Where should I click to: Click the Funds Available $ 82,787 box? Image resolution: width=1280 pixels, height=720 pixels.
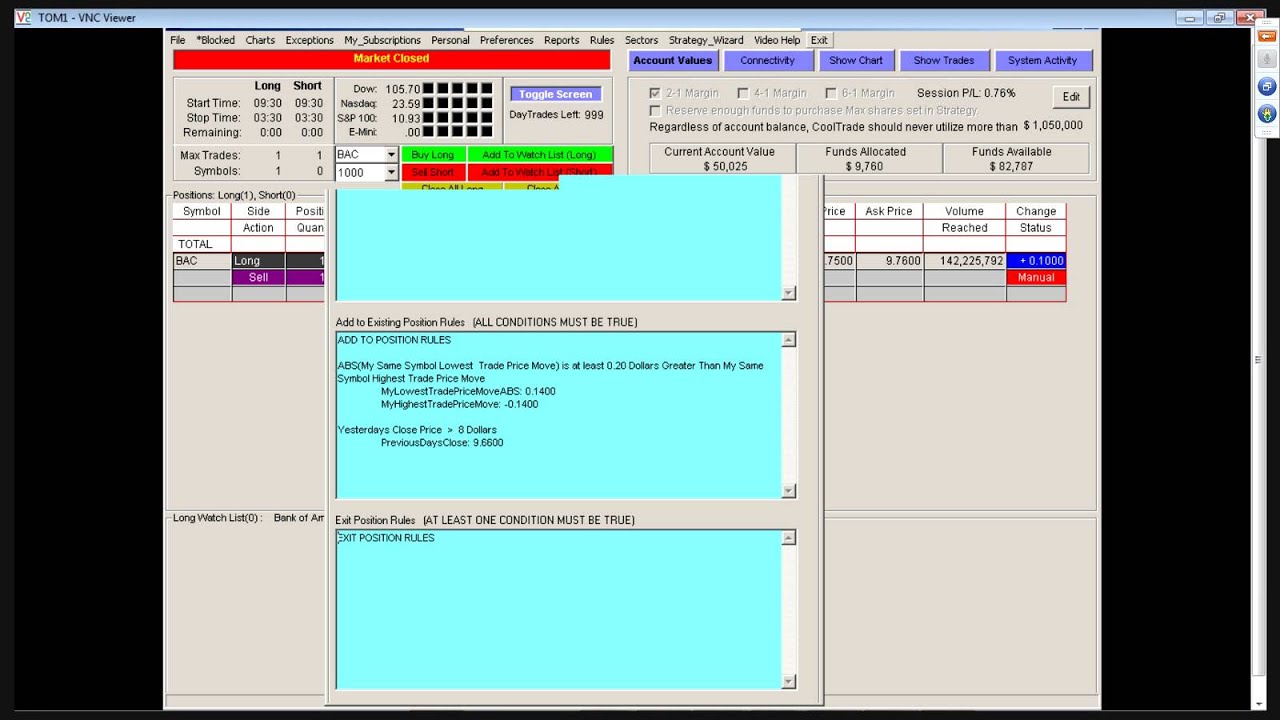coord(1015,159)
